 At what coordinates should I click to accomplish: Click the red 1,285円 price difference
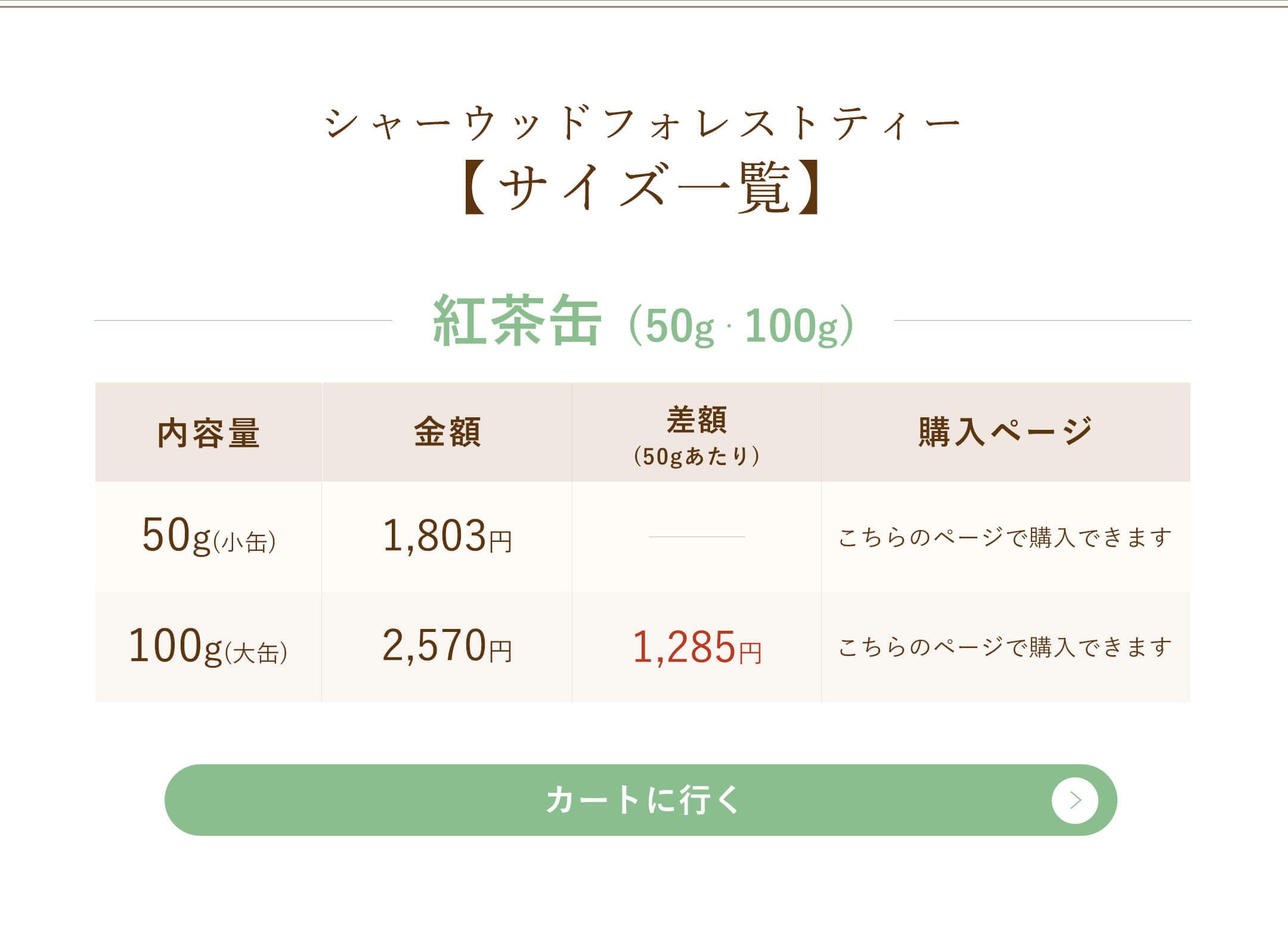point(696,647)
